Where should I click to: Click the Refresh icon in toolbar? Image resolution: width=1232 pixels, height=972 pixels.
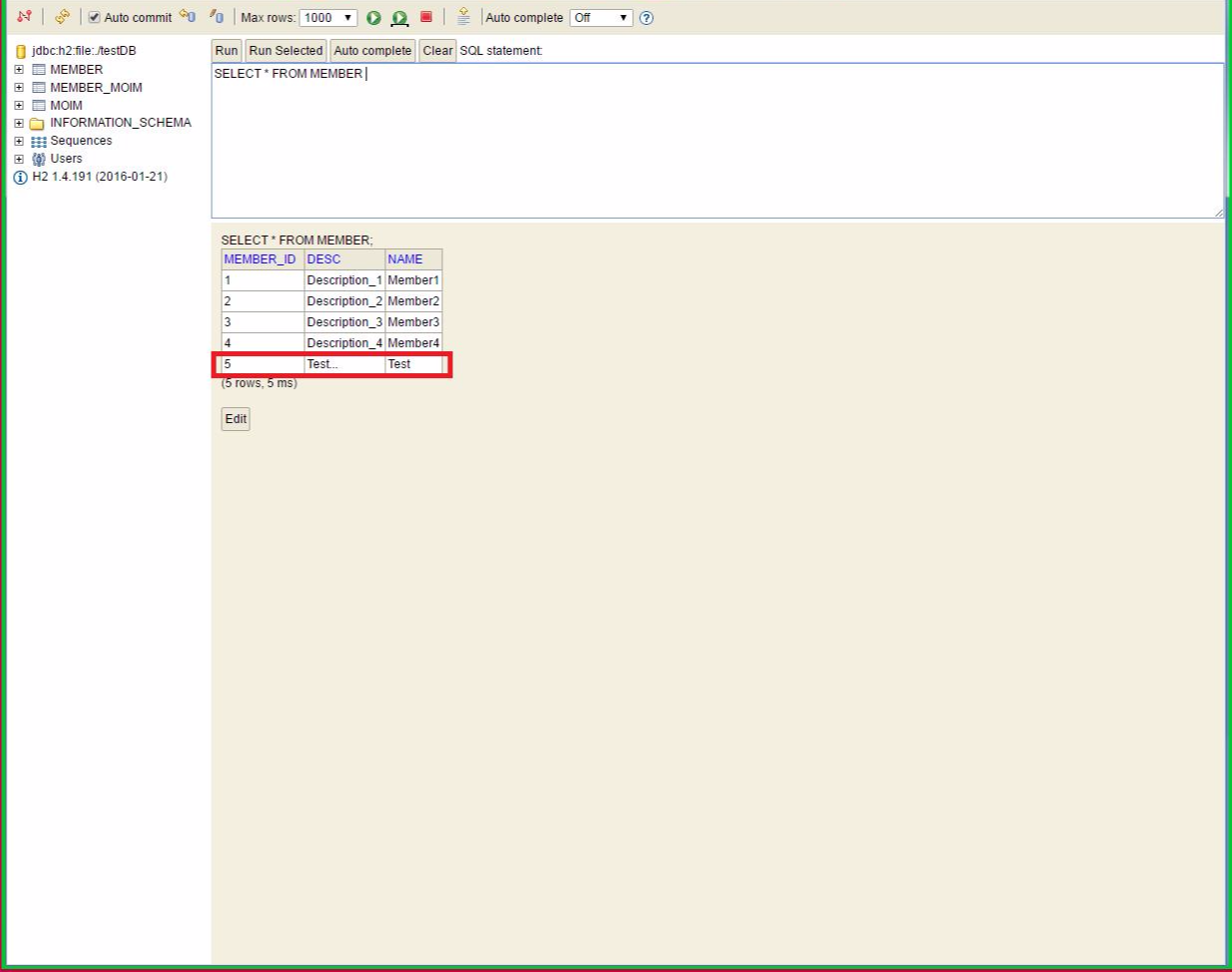[x=62, y=17]
